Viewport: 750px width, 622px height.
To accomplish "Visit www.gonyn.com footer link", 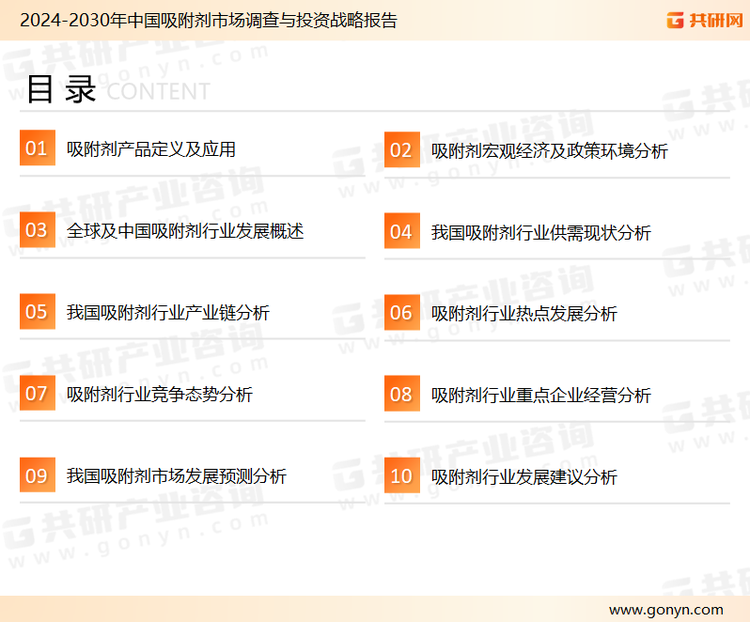I will coord(665,609).
